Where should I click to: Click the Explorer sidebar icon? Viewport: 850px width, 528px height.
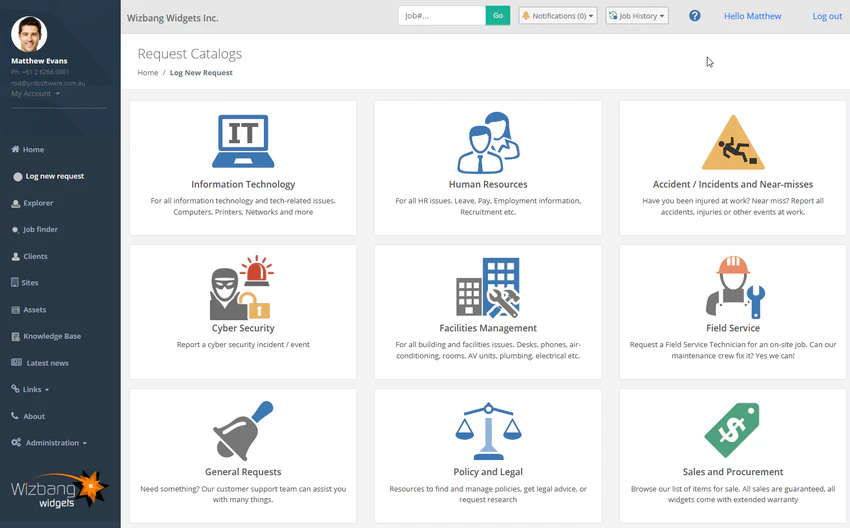click(16, 203)
